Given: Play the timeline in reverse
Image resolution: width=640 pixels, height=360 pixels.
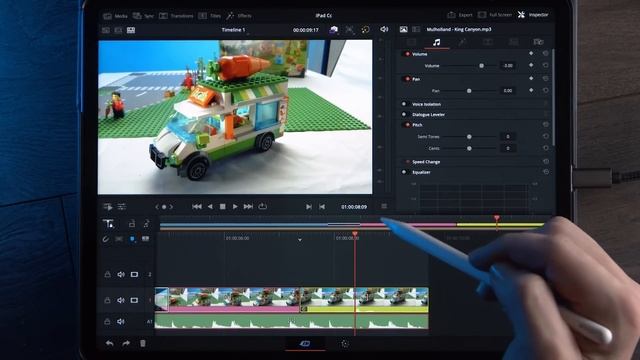Looking at the screenshot, I should [x=210, y=207].
